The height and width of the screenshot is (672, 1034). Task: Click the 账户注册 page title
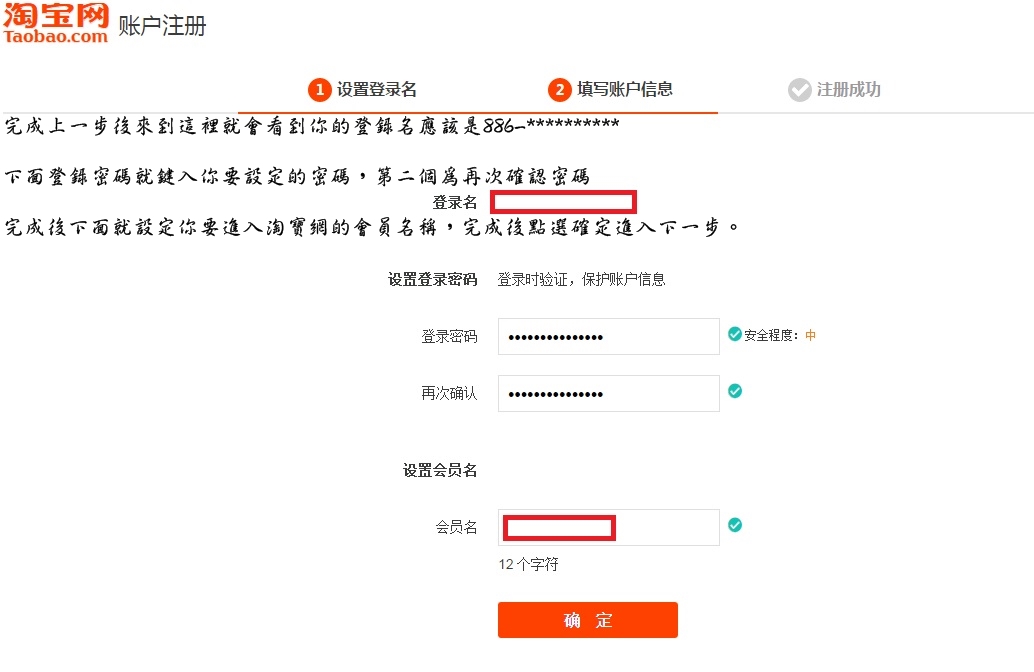162,26
